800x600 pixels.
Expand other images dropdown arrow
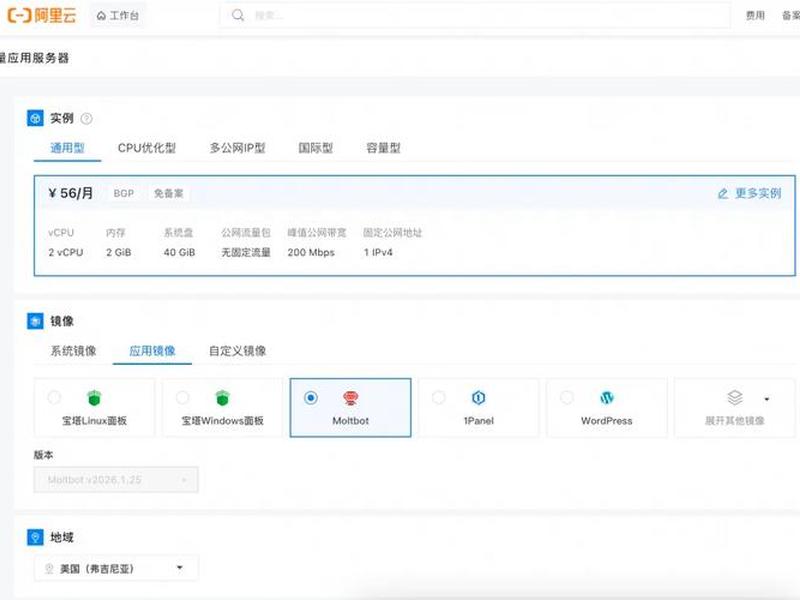pos(767,399)
